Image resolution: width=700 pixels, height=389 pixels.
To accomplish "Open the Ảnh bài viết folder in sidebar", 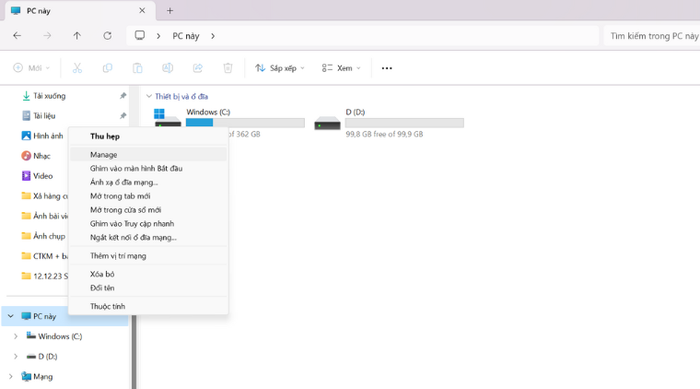I will (45, 216).
